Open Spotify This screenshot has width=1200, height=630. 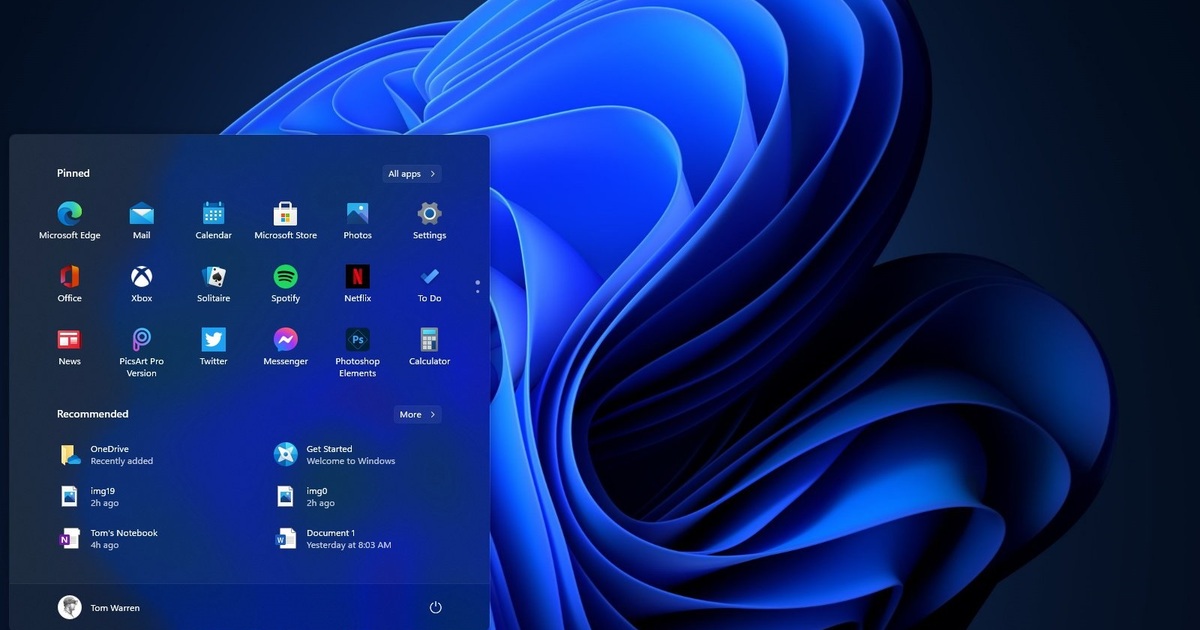pos(286,284)
